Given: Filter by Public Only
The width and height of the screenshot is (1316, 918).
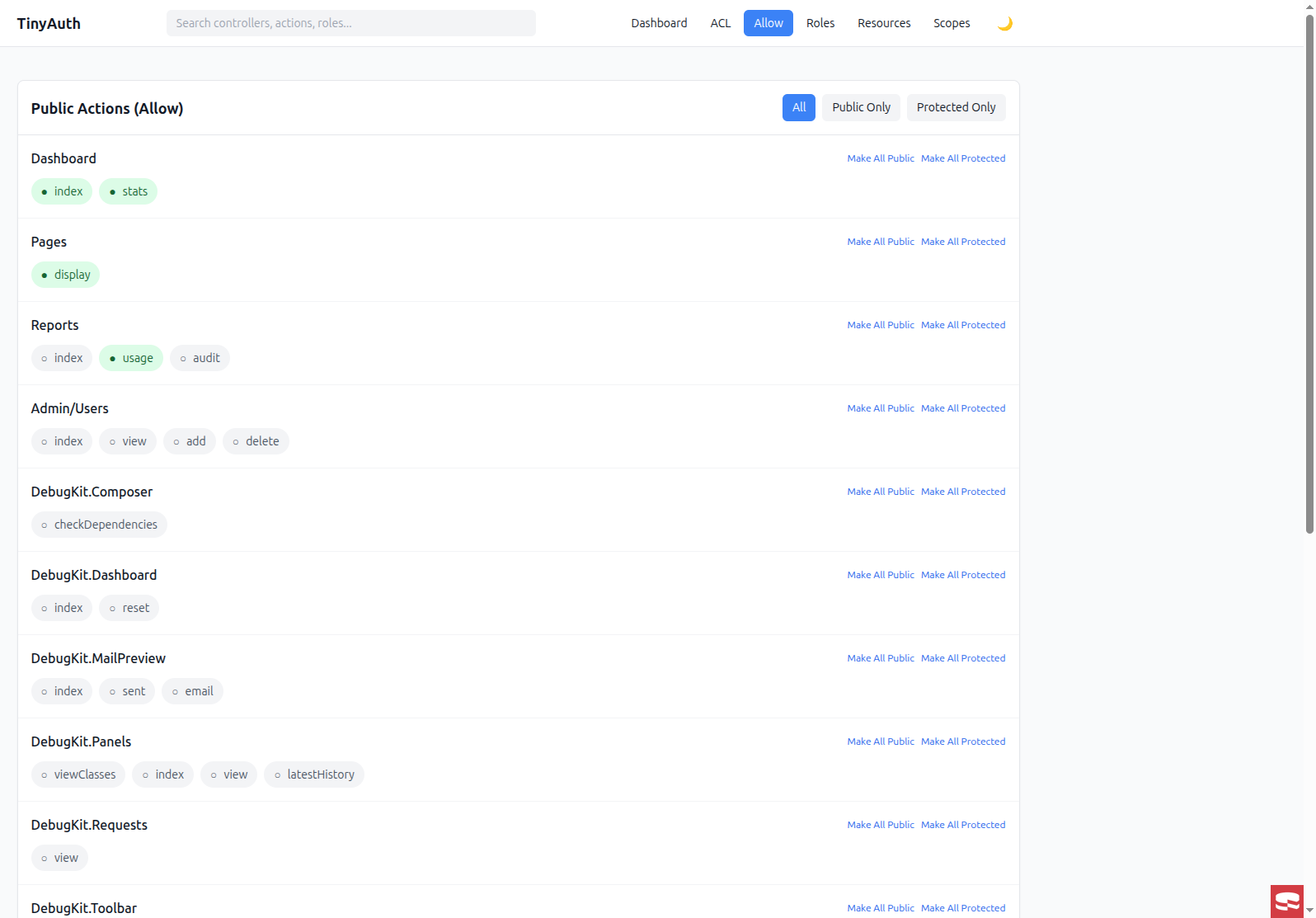Looking at the screenshot, I should (861, 107).
